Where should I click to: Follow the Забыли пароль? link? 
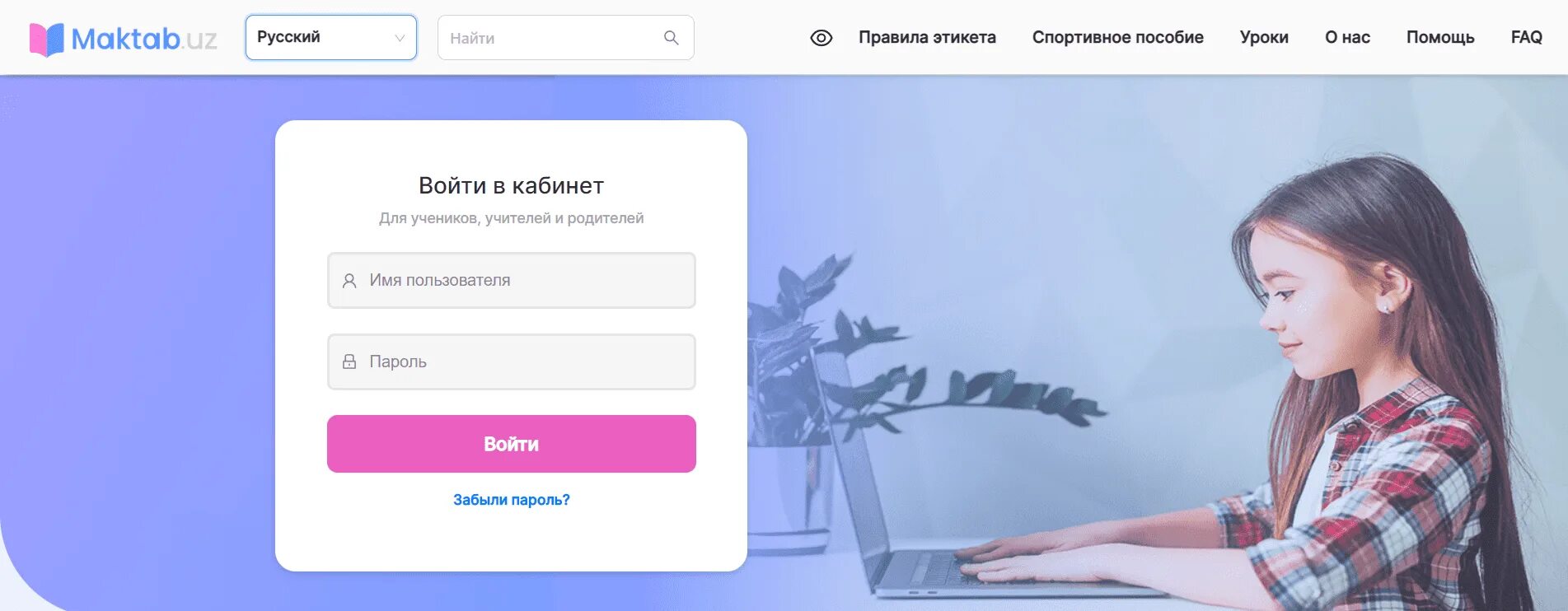click(x=512, y=500)
